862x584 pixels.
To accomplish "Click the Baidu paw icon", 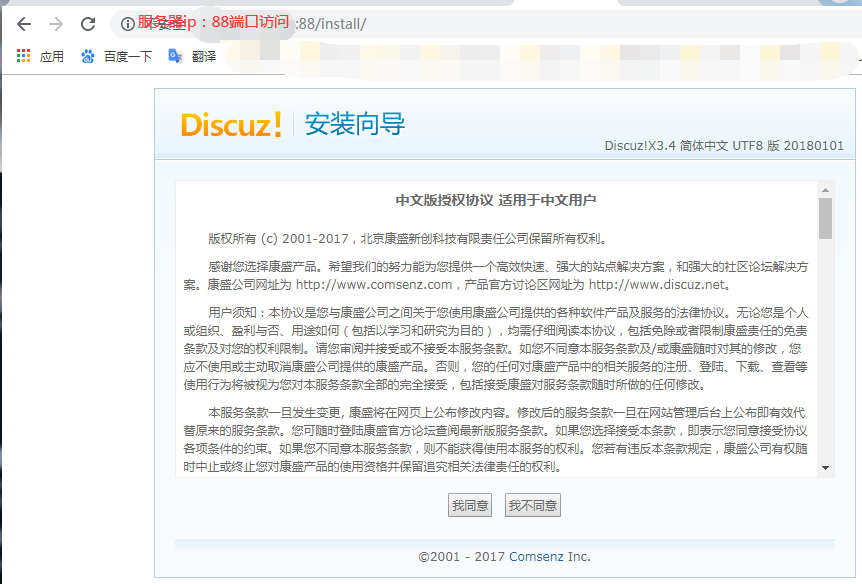I will click(87, 56).
